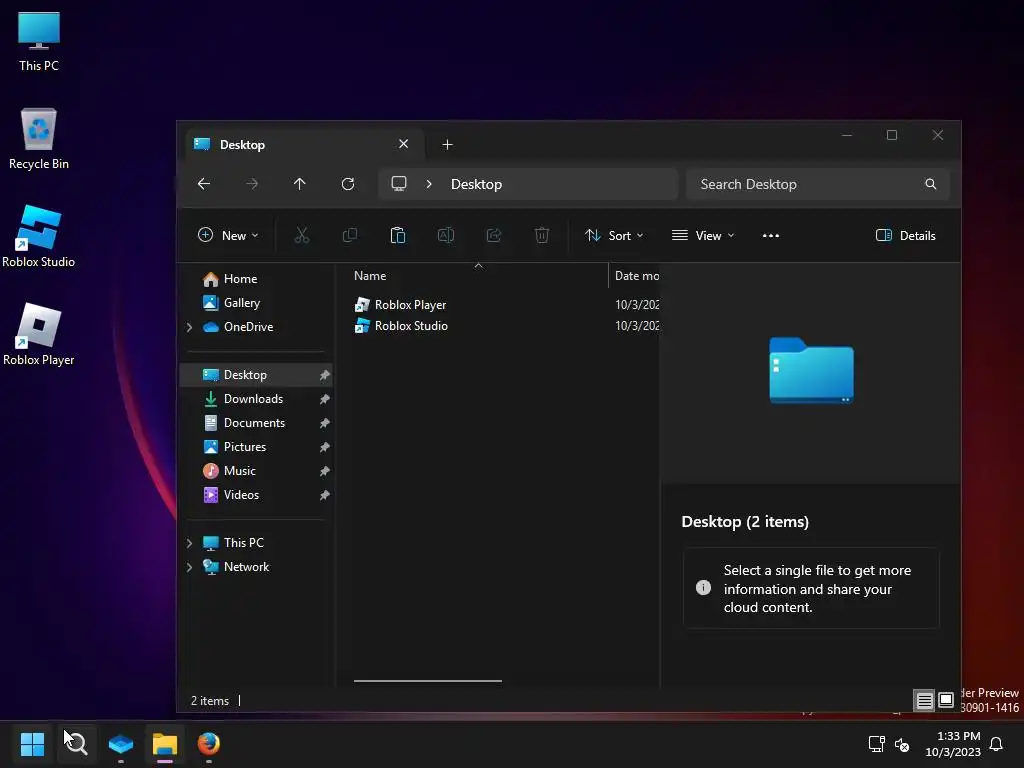Click the Cut scissors icon
Viewport: 1024px width, 768px height.
(302, 235)
